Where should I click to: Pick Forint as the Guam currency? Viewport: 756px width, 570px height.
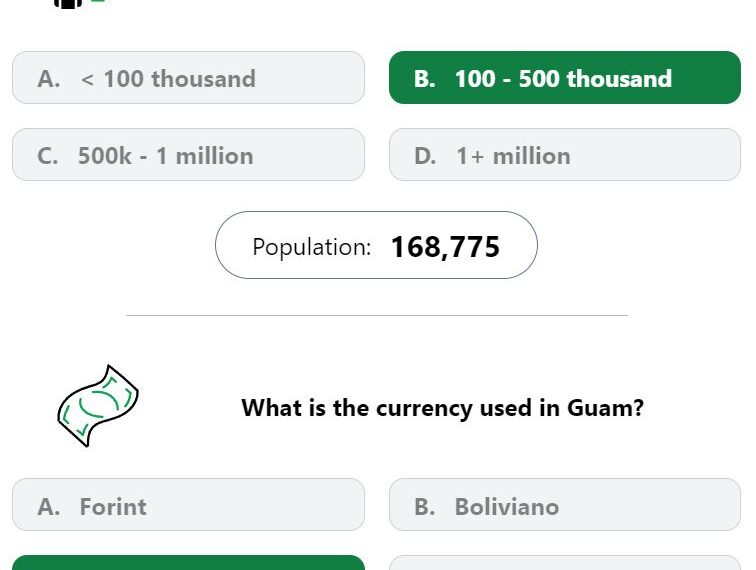188,505
